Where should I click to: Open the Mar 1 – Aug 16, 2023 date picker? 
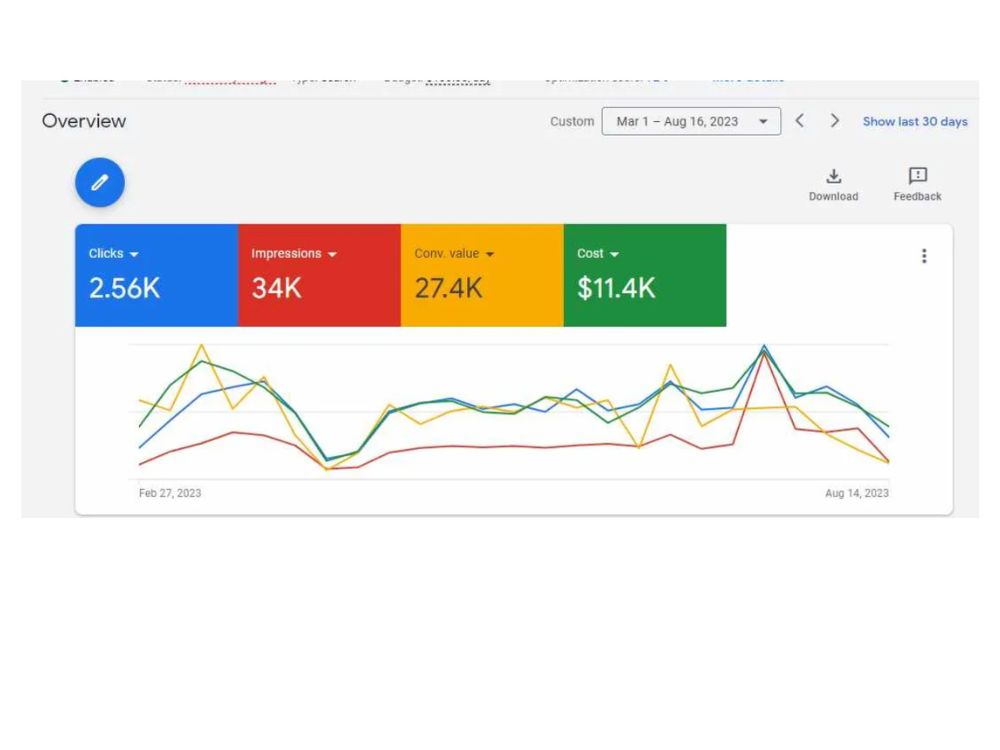[x=691, y=121]
